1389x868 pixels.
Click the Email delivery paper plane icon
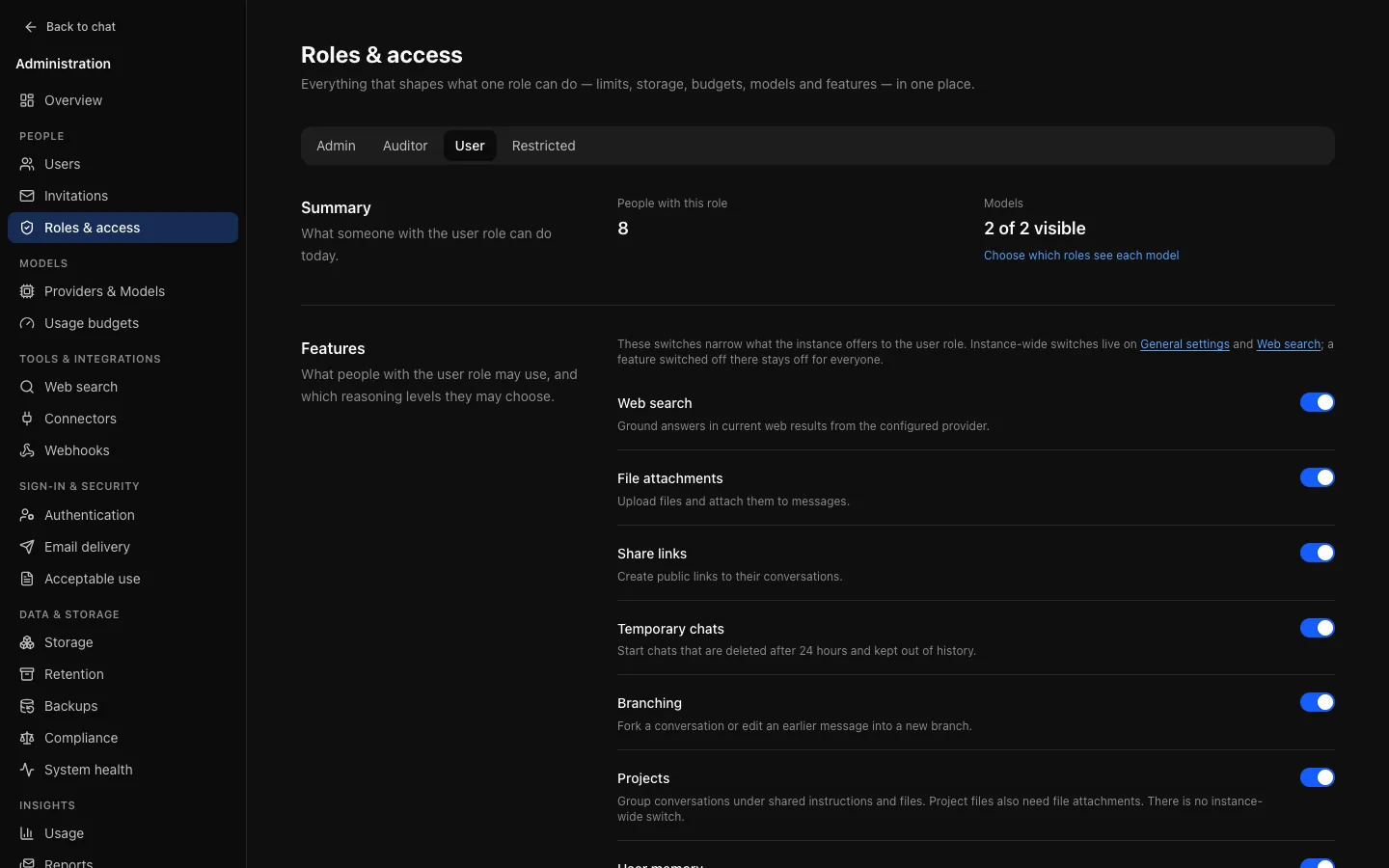coord(27,547)
